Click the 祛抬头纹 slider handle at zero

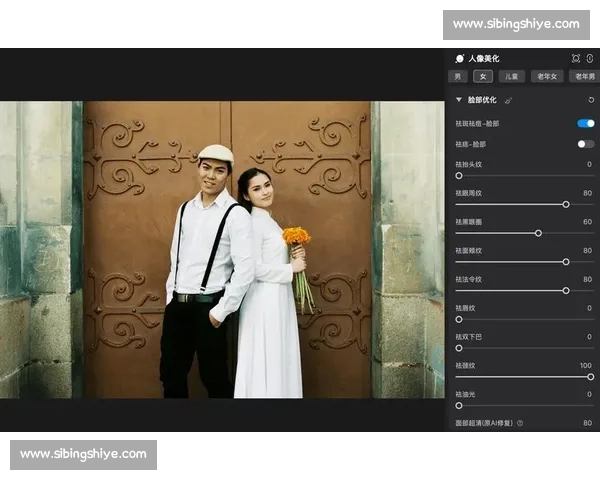click(x=459, y=175)
